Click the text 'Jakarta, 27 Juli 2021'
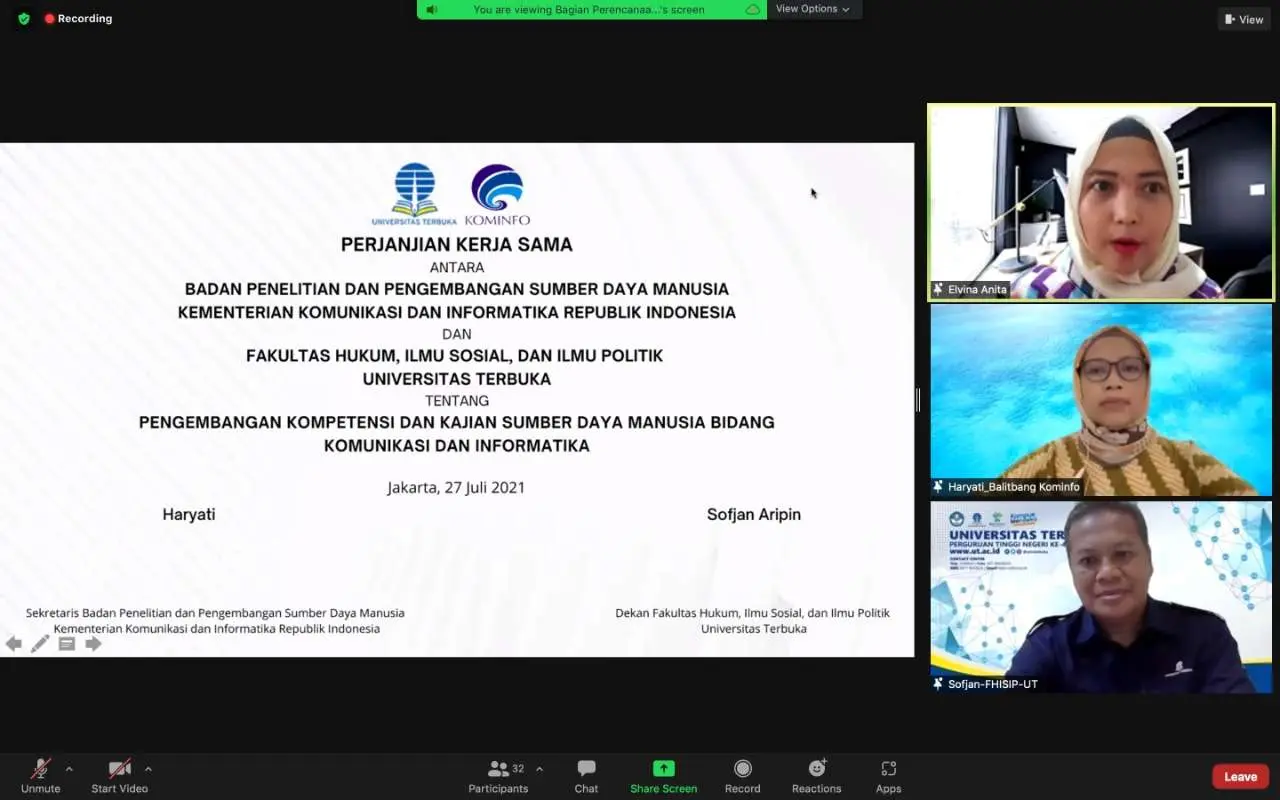 (456, 488)
